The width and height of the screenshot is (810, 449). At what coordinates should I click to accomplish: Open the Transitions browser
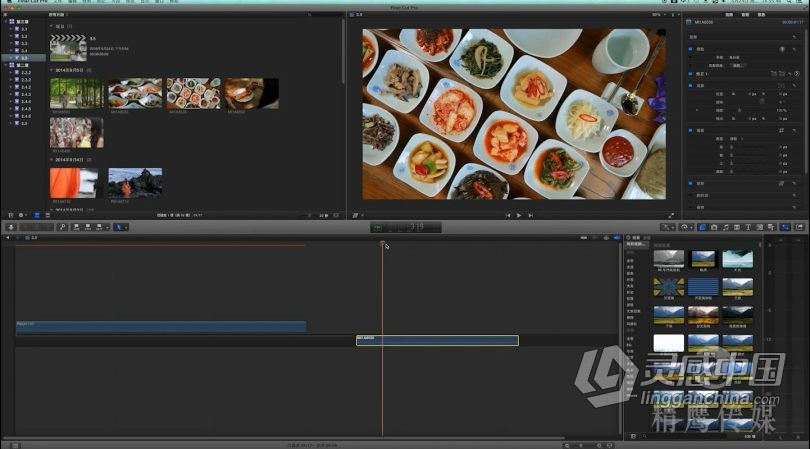(x=737, y=227)
